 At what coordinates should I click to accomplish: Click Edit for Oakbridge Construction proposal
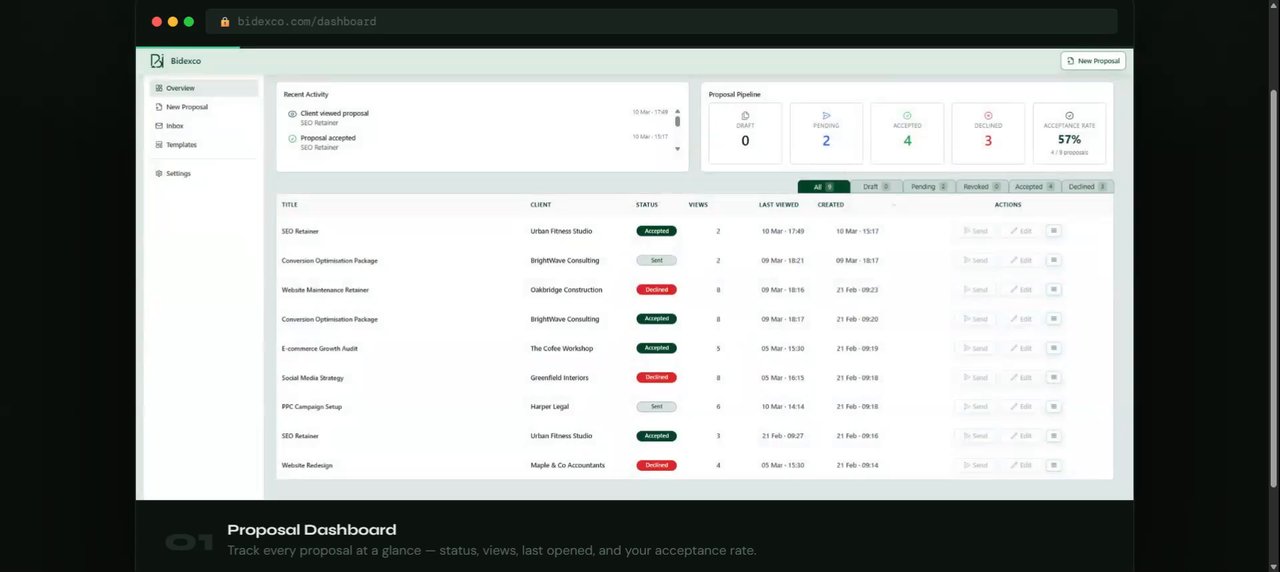tap(1021, 290)
